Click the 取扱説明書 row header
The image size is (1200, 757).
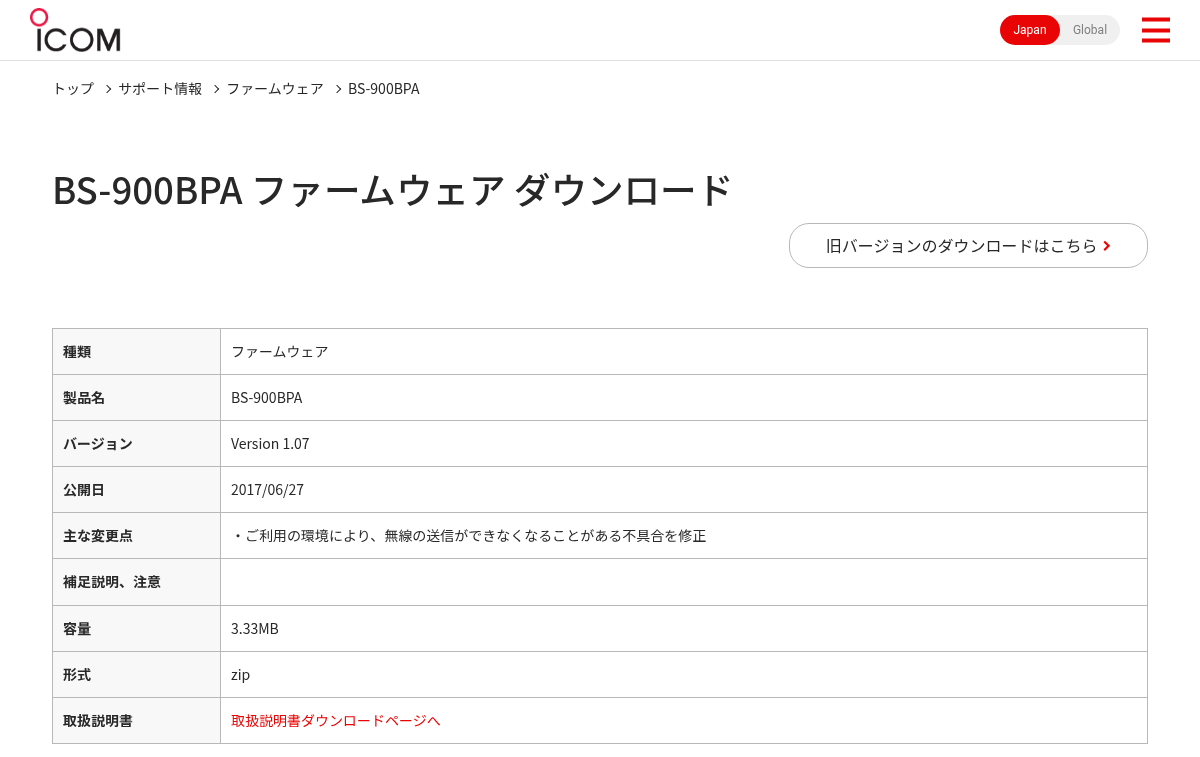[136, 720]
